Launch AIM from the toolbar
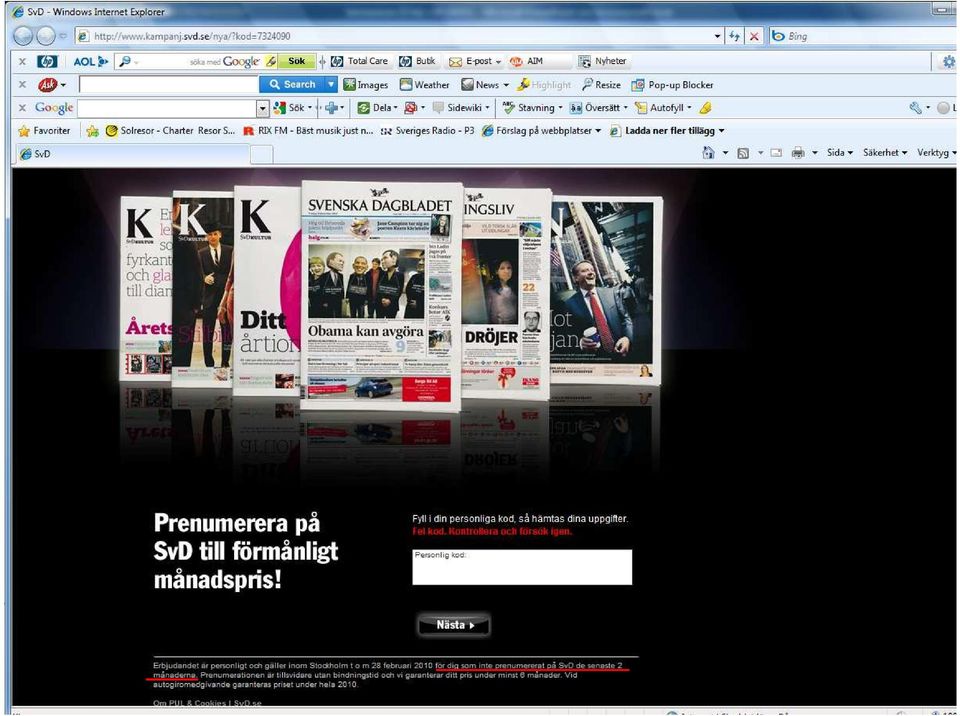Screen dimensions: 960x716 (527, 61)
